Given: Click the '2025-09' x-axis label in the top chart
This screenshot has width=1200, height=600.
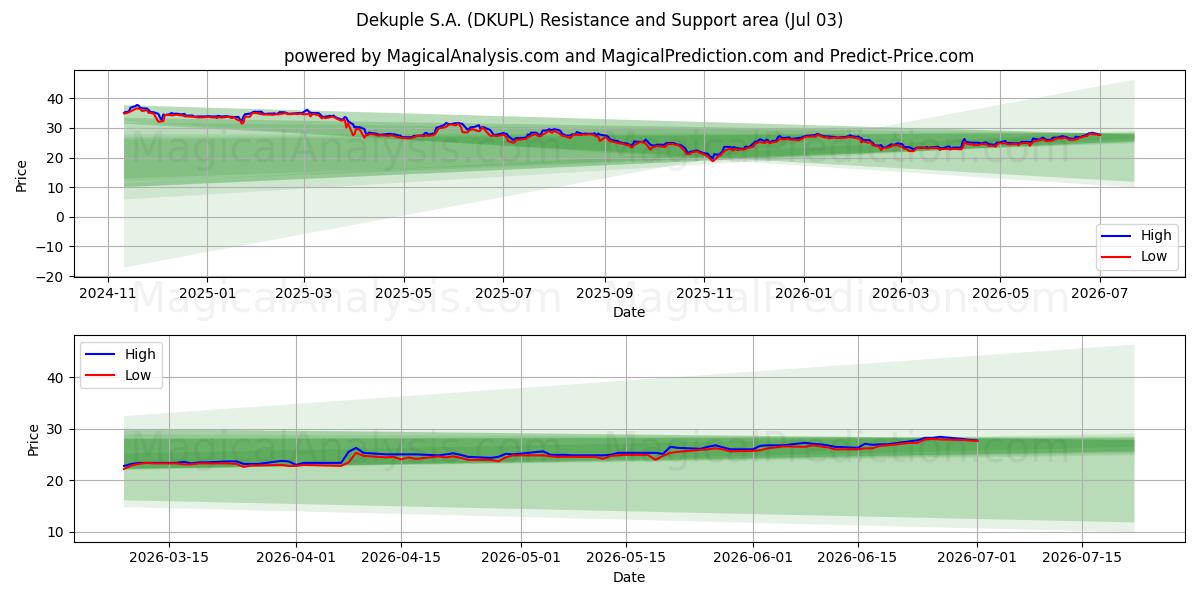Looking at the screenshot, I should coord(604,294).
